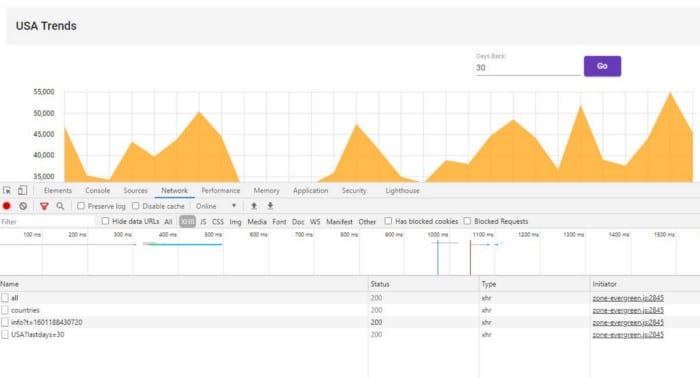Filter requests by WS type
Screen dimensions: 700x378
click(x=315, y=221)
